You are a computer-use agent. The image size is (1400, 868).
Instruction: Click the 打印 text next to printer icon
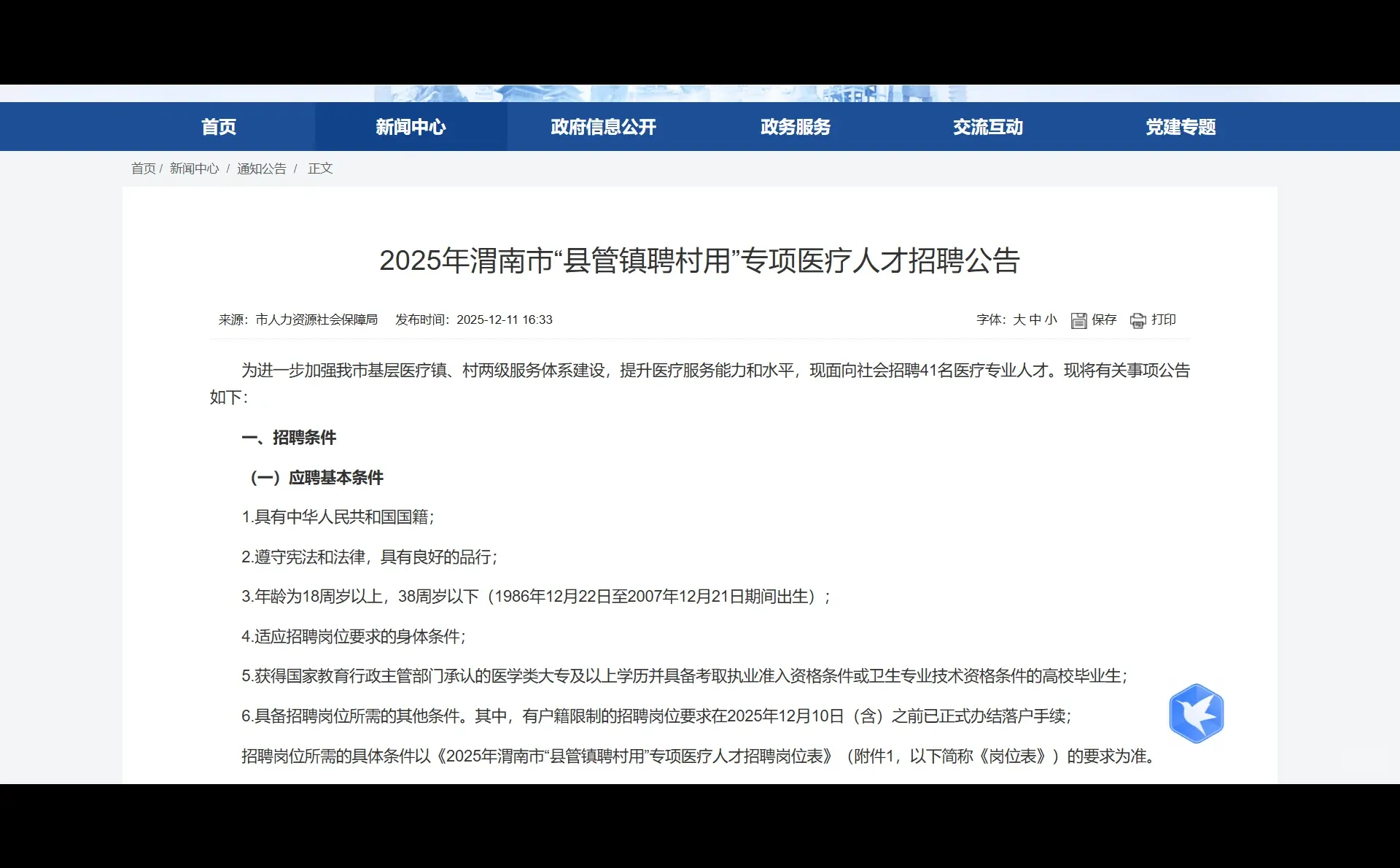[x=1164, y=319]
